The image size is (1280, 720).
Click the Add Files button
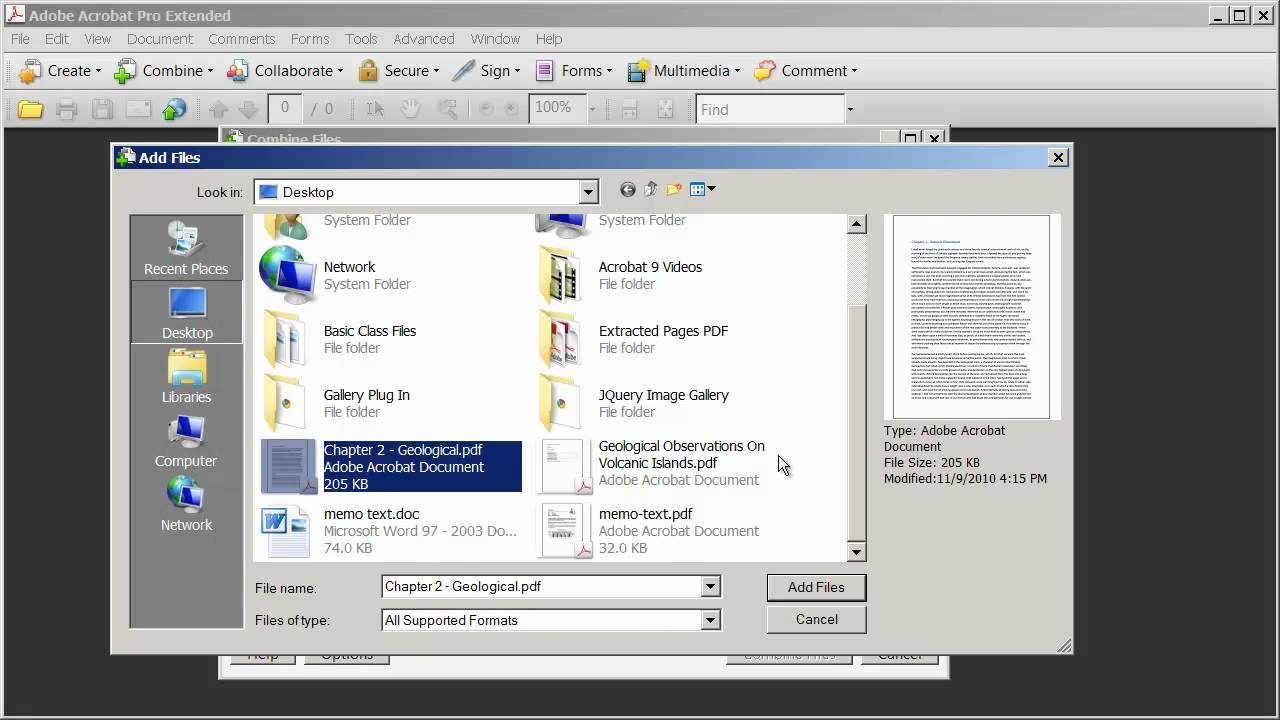point(816,587)
